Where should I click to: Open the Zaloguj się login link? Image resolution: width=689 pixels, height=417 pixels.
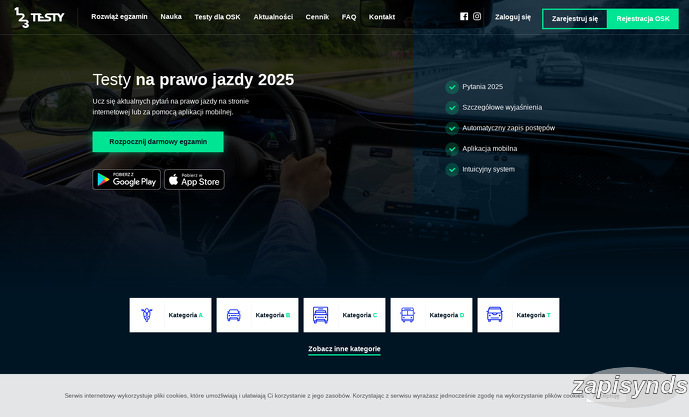[513, 17]
